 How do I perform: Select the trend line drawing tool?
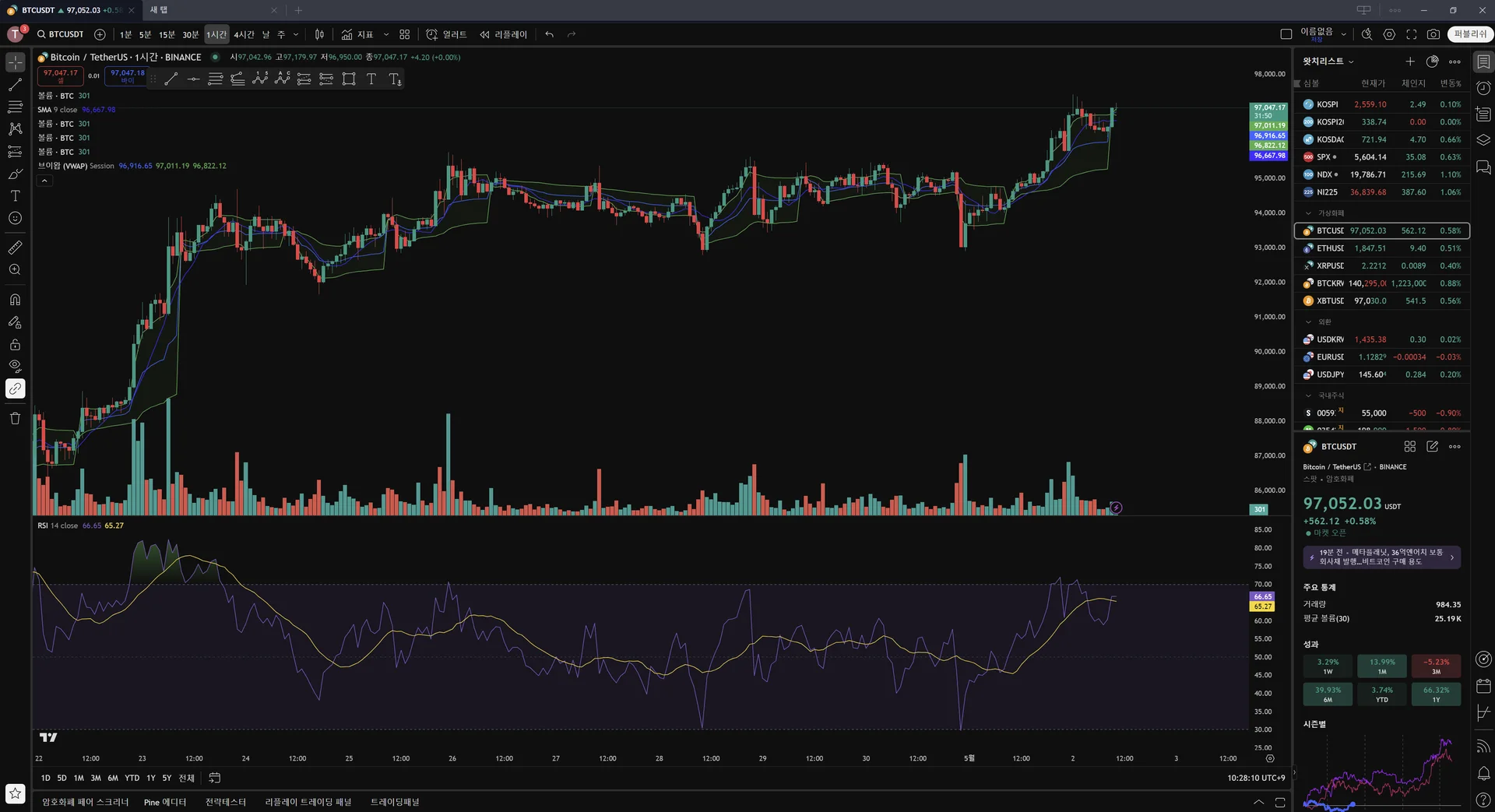[15, 84]
